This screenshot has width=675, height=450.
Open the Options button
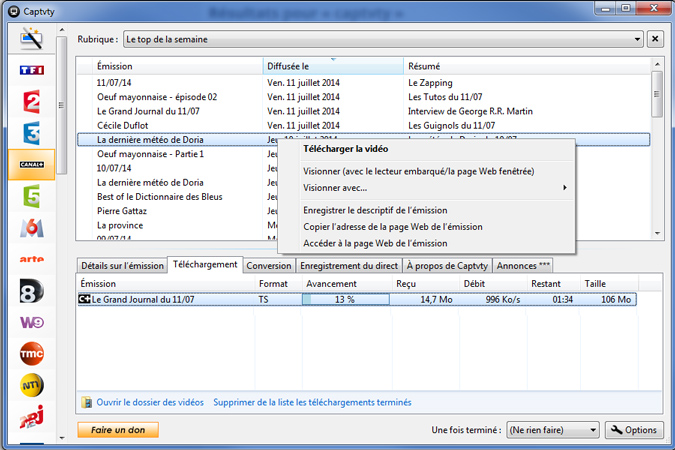coord(633,430)
